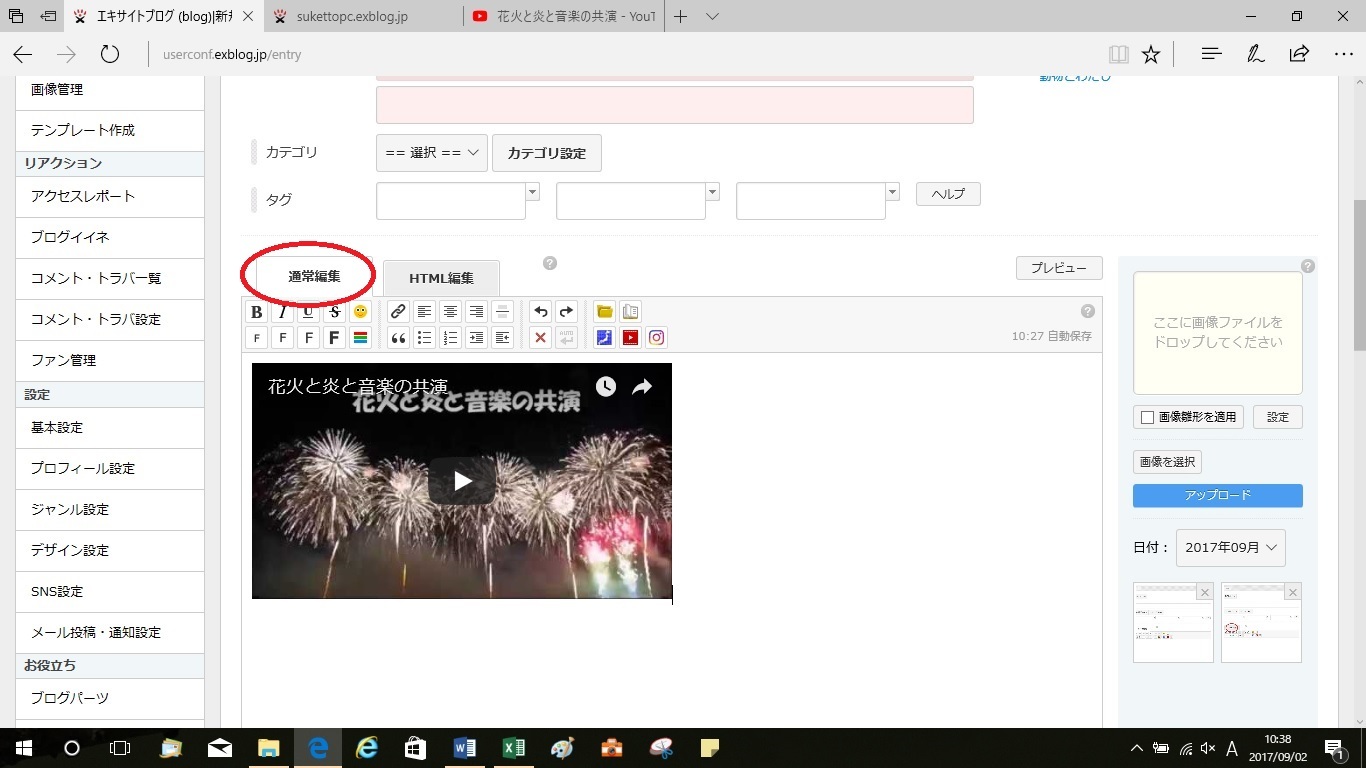Click help icon above auto-save time
The height and width of the screenshot is (768, 1366).
click(1088, 311)
